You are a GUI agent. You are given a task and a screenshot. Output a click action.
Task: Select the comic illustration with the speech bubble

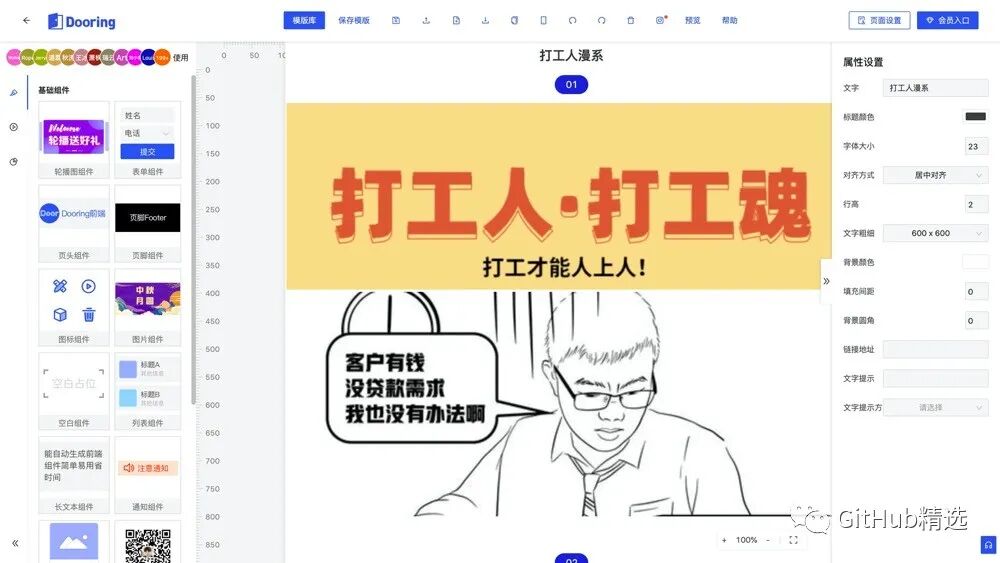tap(559, 404)
